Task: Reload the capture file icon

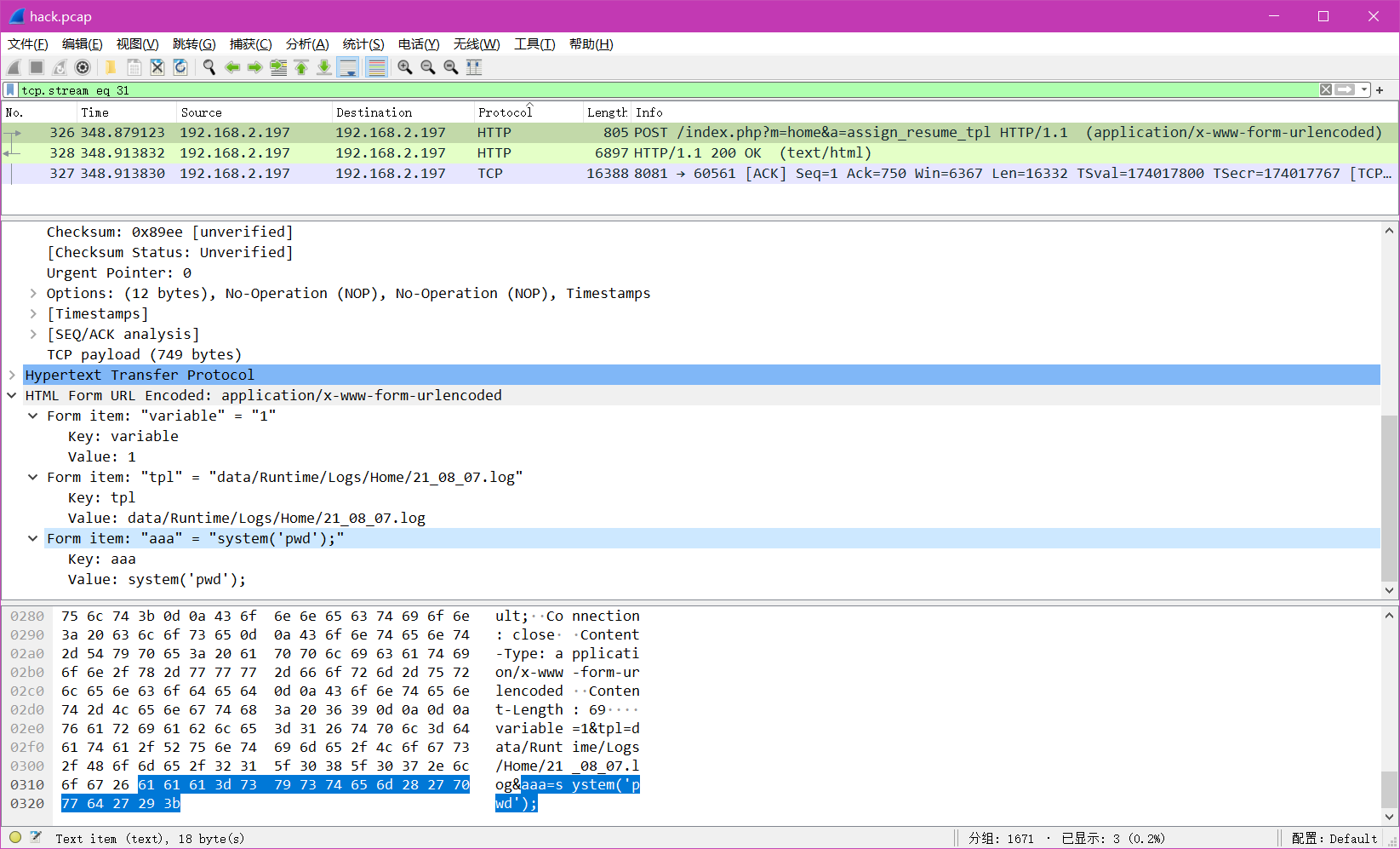Action: point(180,67)
